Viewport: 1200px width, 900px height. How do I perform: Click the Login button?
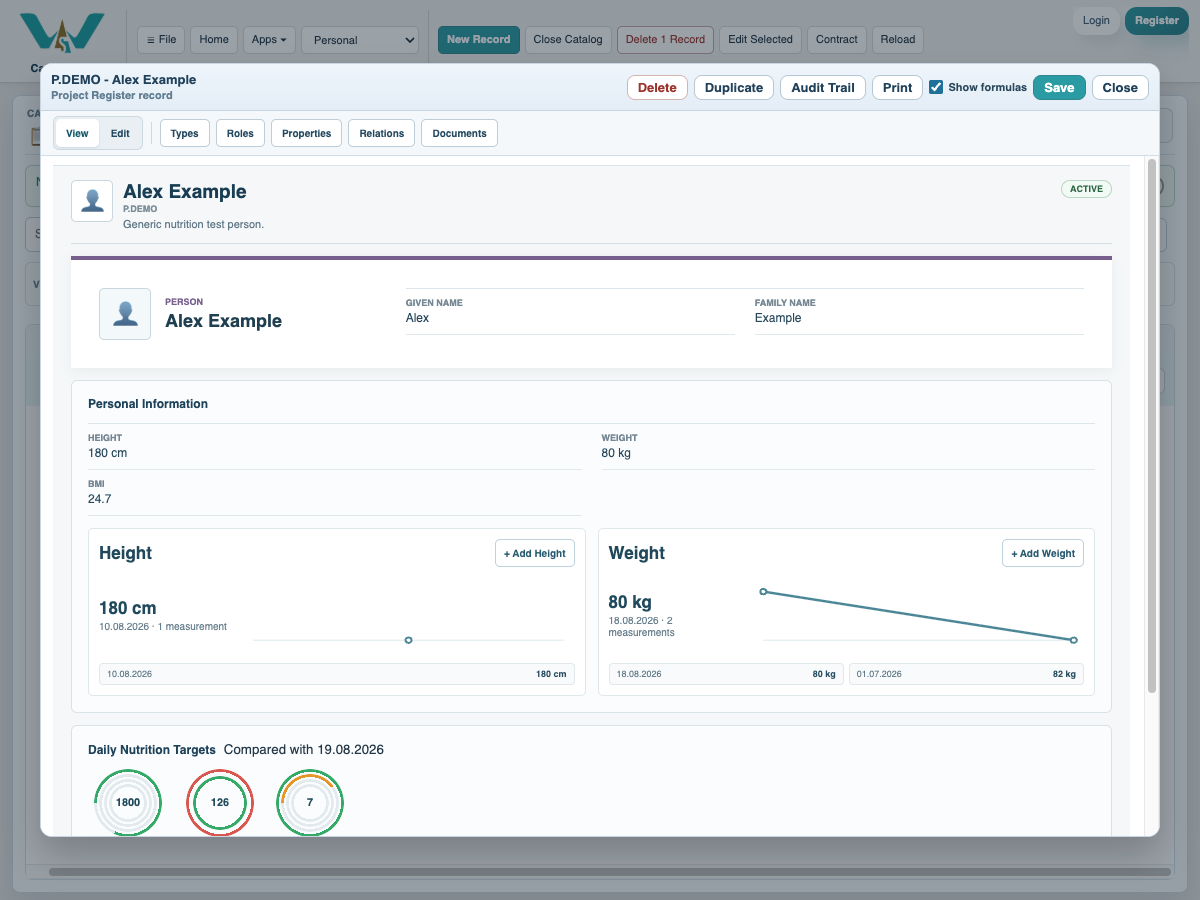[x=1096, y=20]
